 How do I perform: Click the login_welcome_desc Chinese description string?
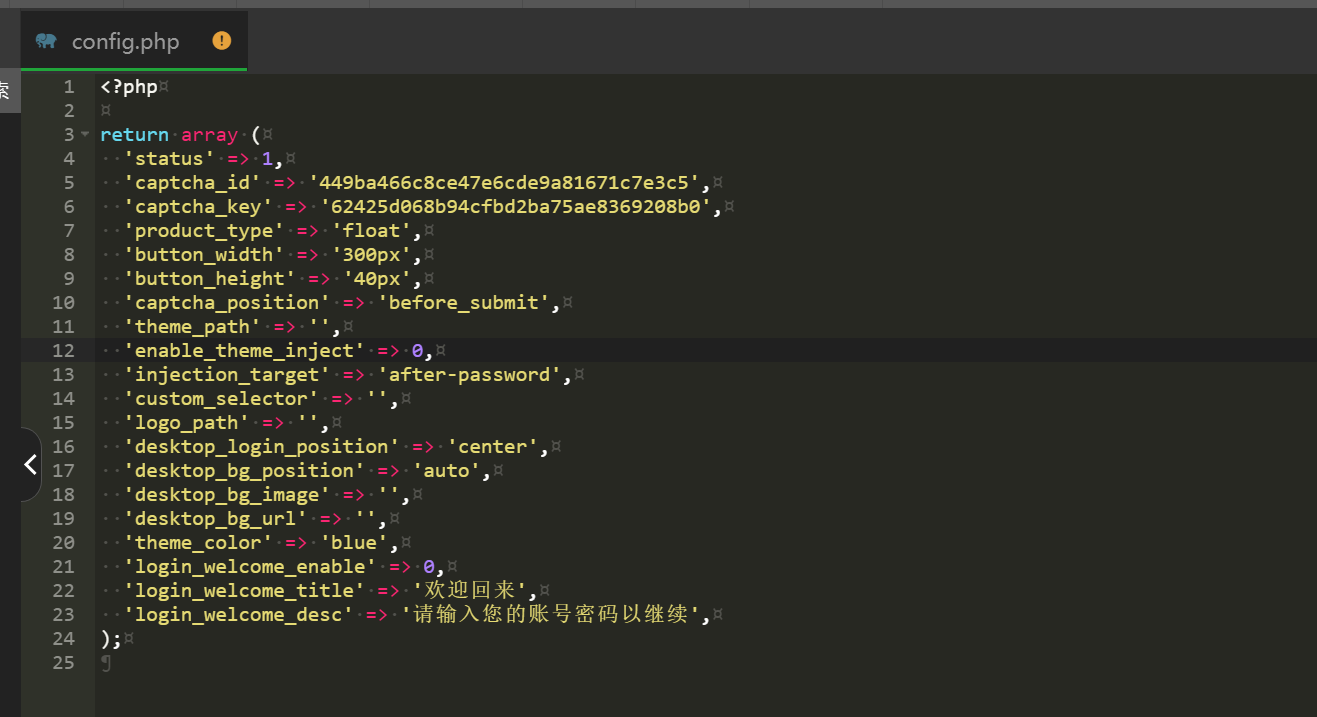point(550,615)
